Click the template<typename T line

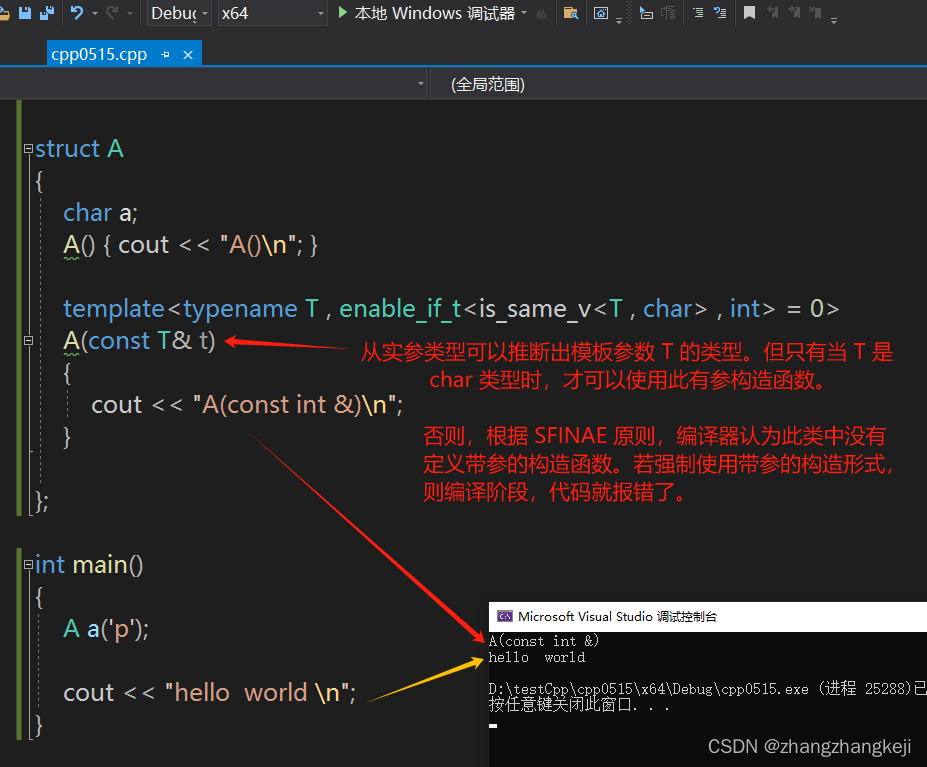coord(190,309)
